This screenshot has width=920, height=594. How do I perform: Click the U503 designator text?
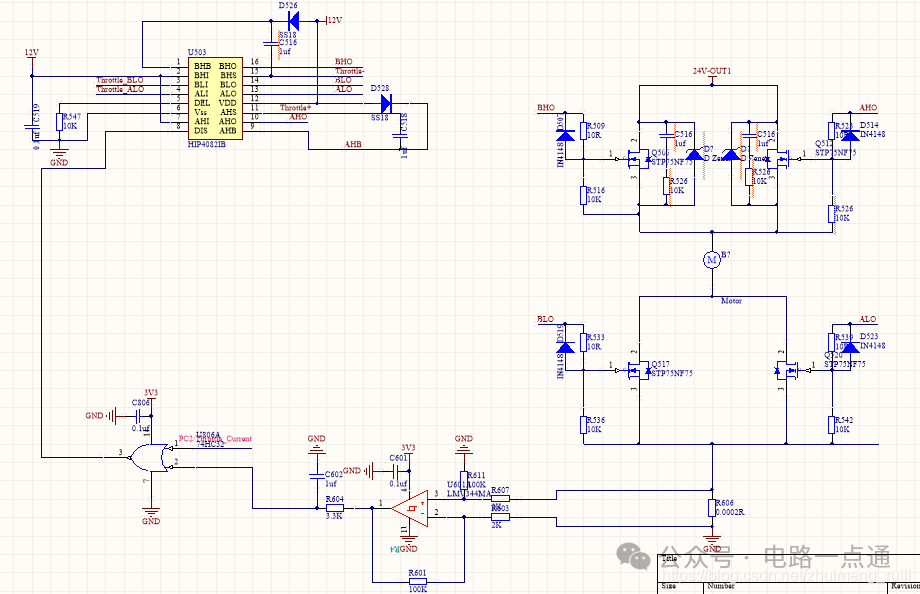tap(197, 52)
